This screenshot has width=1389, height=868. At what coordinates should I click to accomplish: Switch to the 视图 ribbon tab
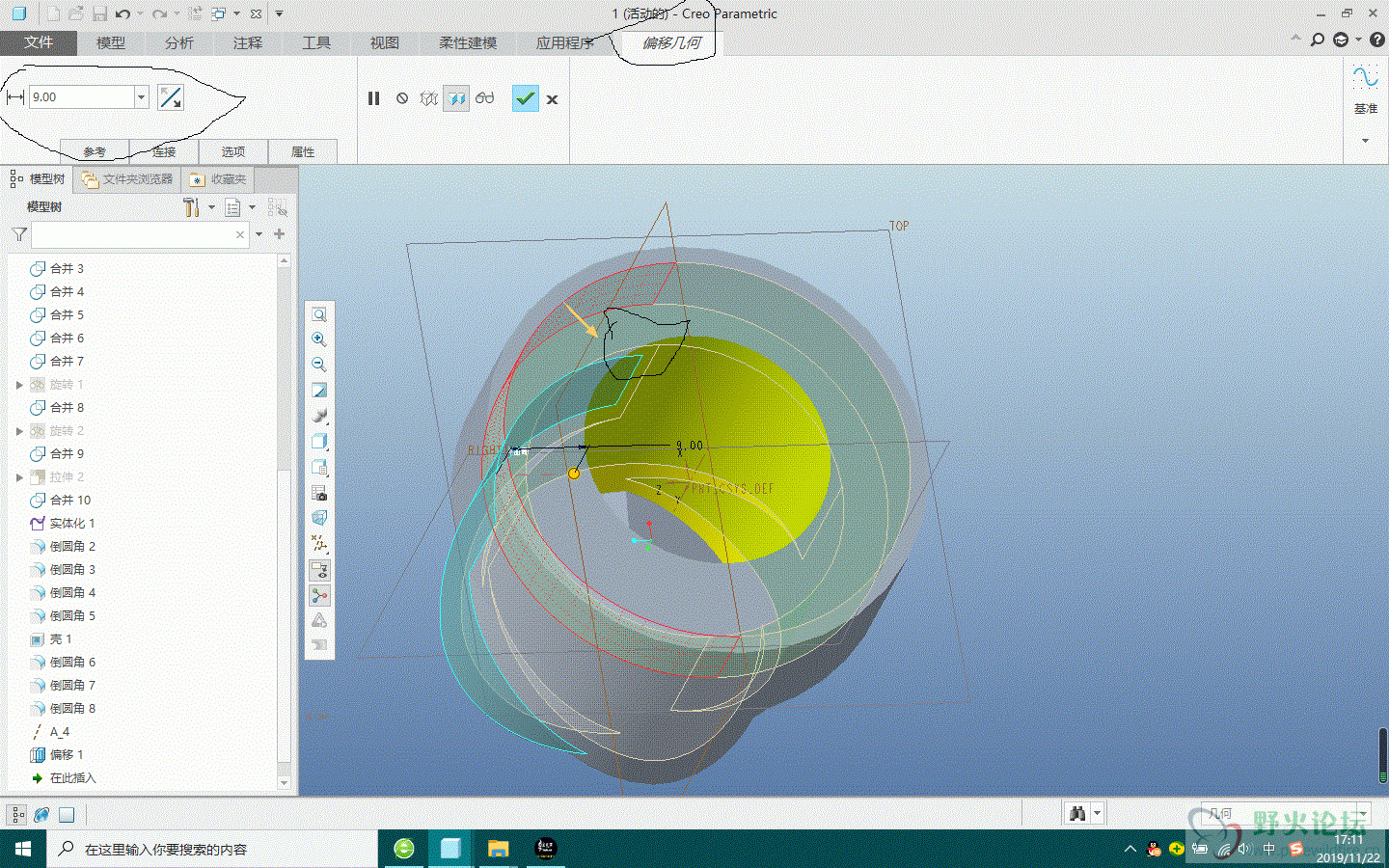click(x=385, y=42)
